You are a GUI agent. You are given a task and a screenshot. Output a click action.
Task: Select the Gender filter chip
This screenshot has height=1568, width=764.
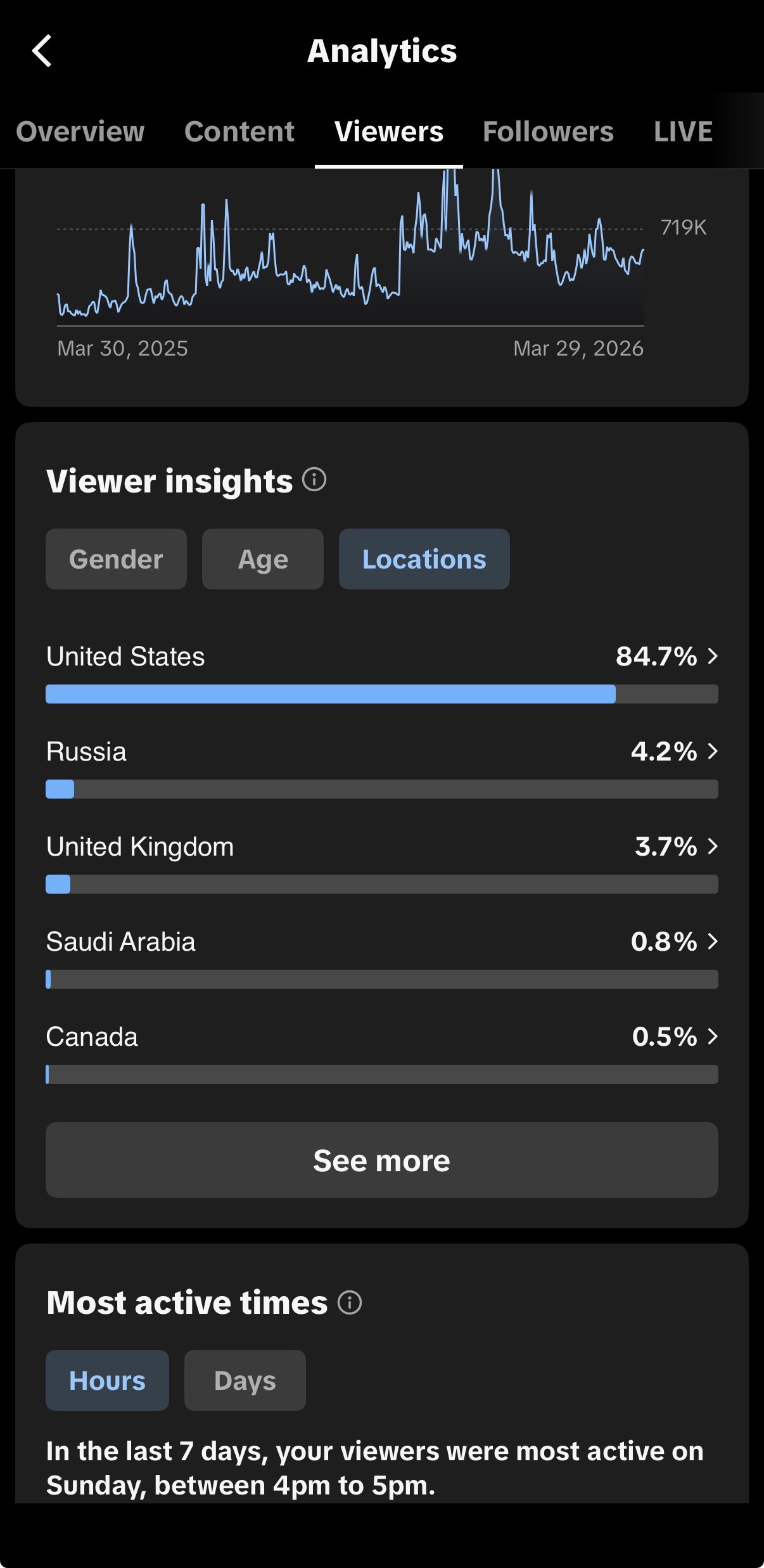click(116, 559)
